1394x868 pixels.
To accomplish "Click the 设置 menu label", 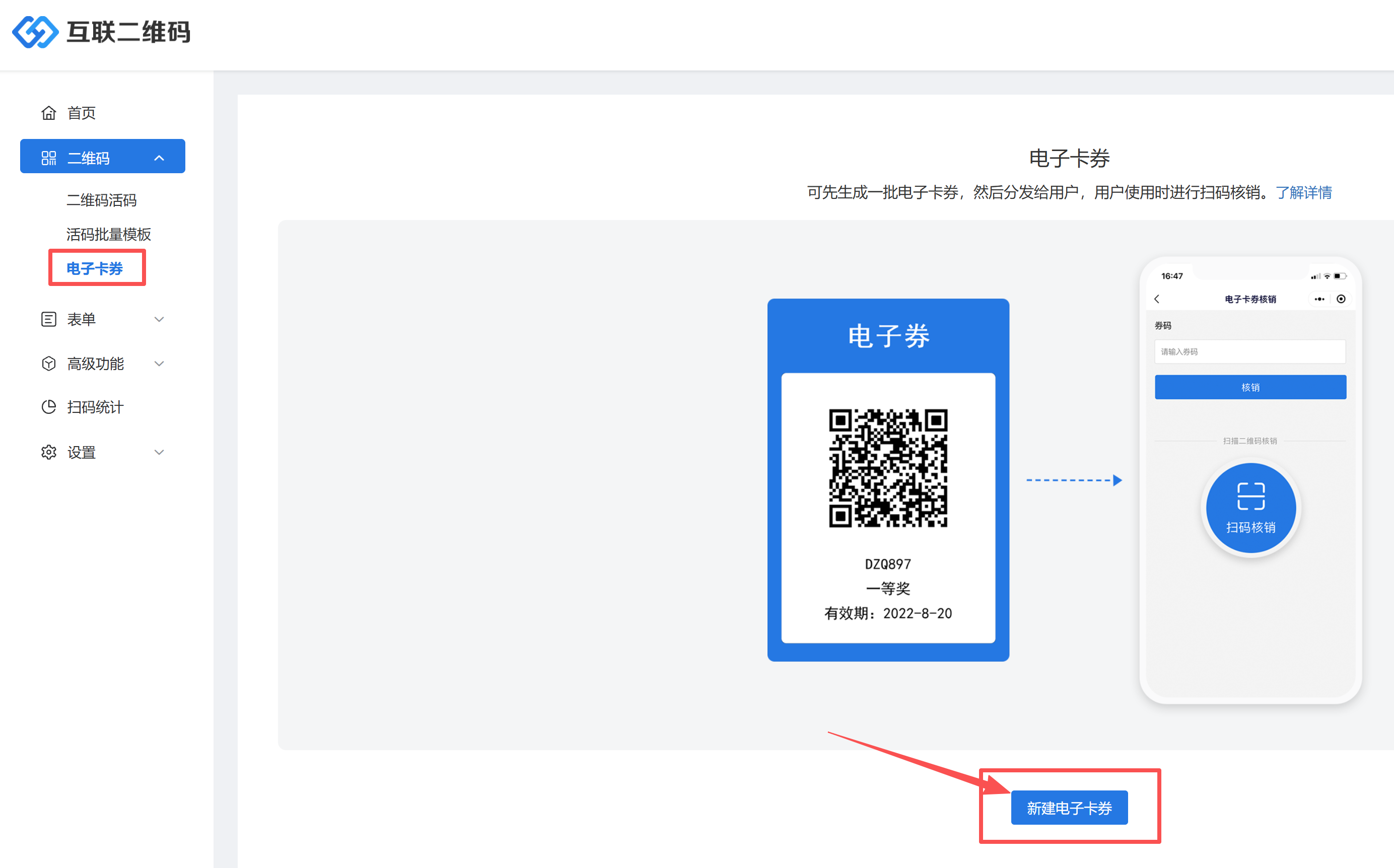I will 82,452.
